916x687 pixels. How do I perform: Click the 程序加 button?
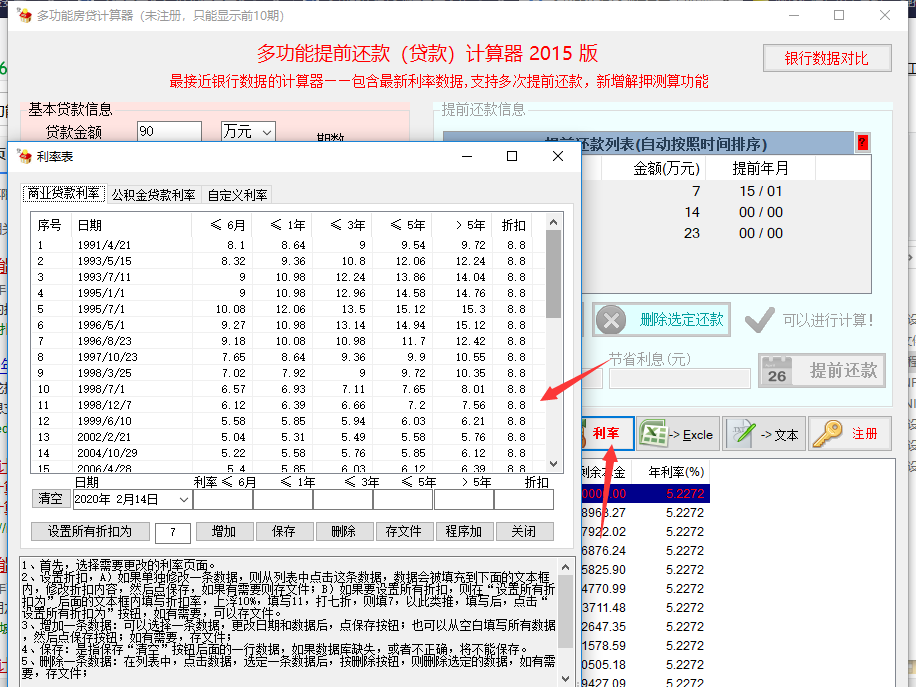464,531
